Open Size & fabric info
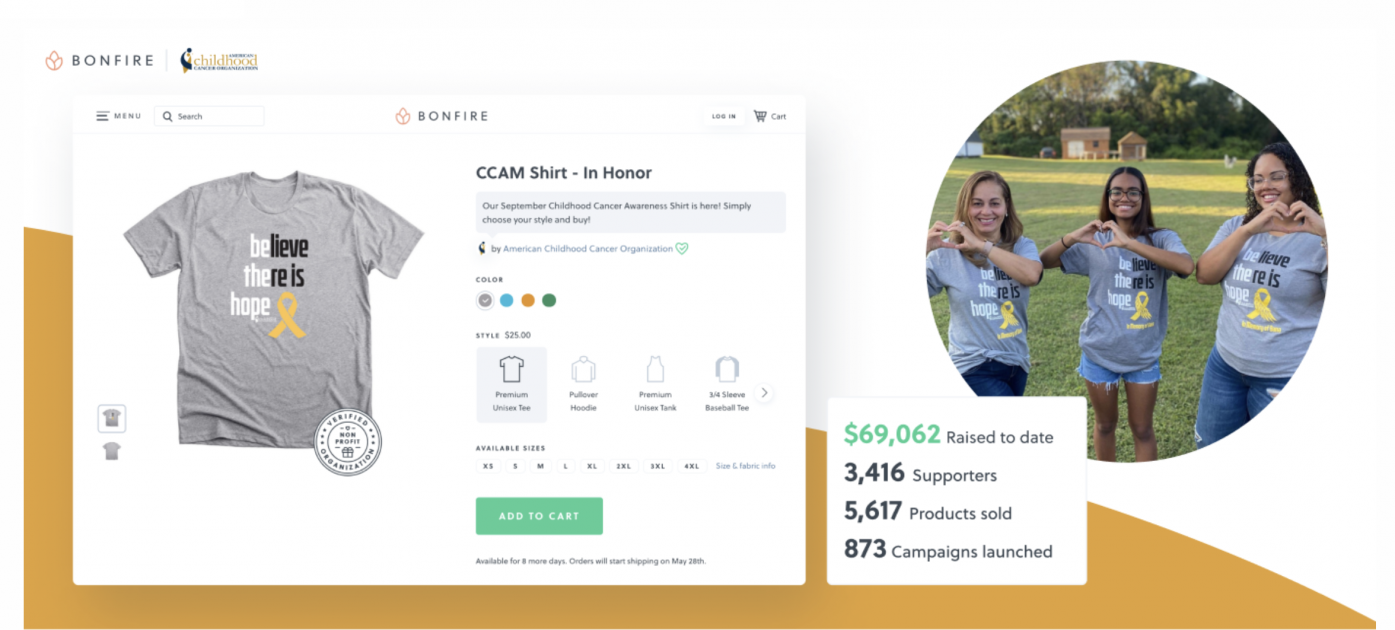Screen dimensions: 1395x630 pos(745,466)
